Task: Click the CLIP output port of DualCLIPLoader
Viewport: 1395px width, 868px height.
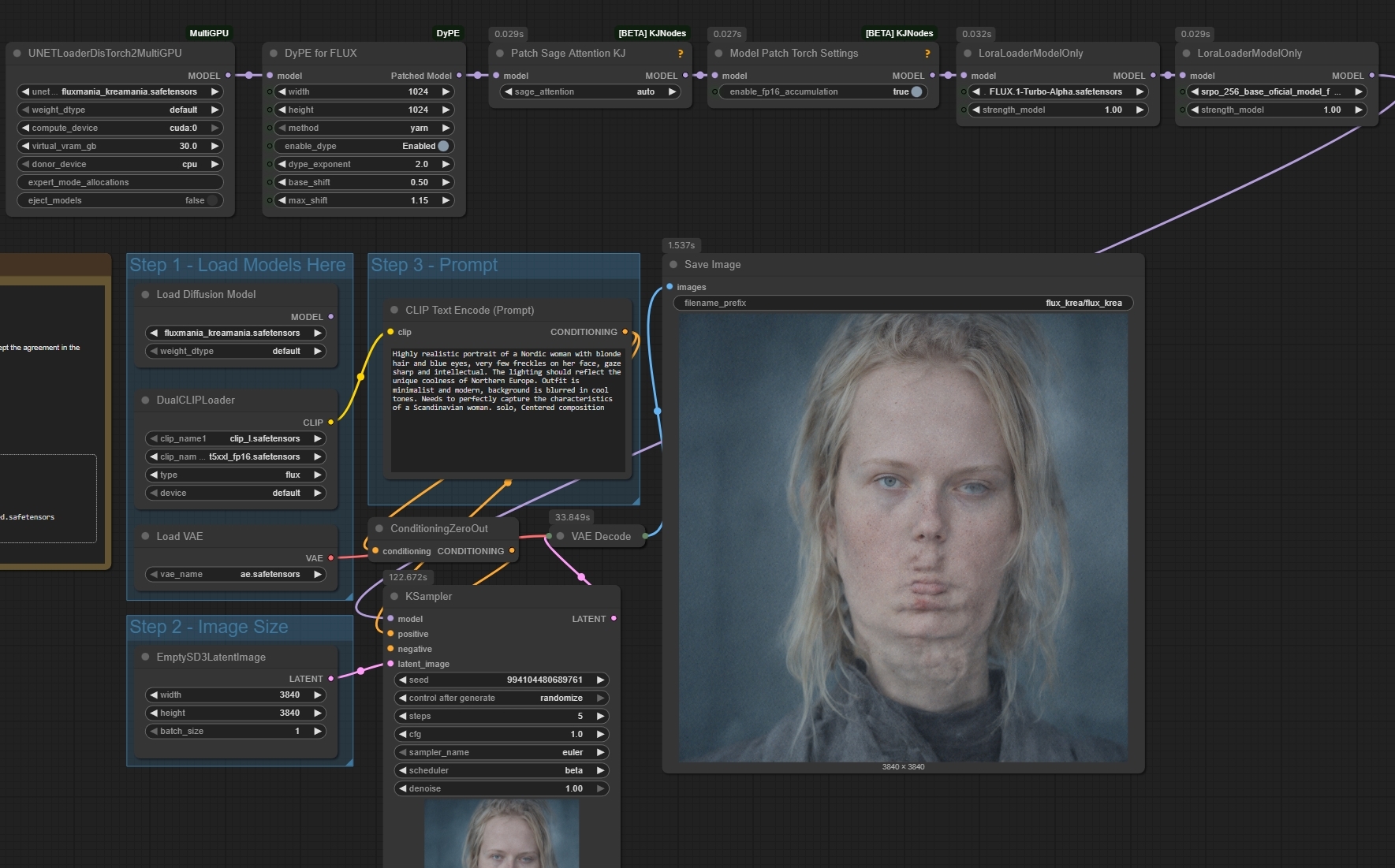Action: click(330, 423)
